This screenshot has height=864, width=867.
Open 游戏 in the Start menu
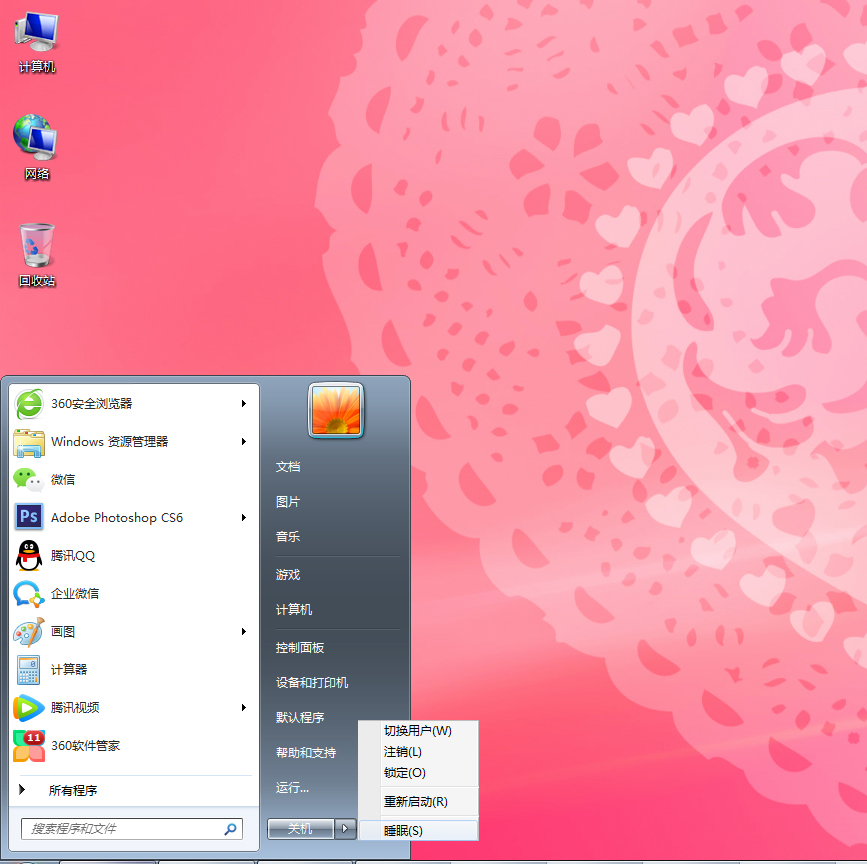coord(288,575)
